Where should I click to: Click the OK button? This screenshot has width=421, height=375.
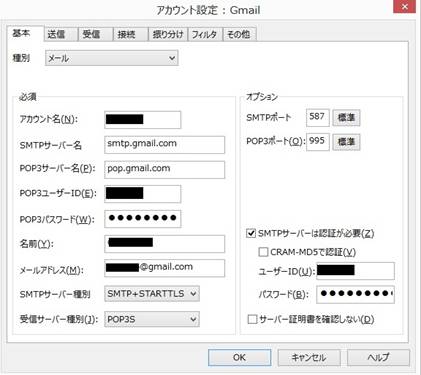(239, 357)
